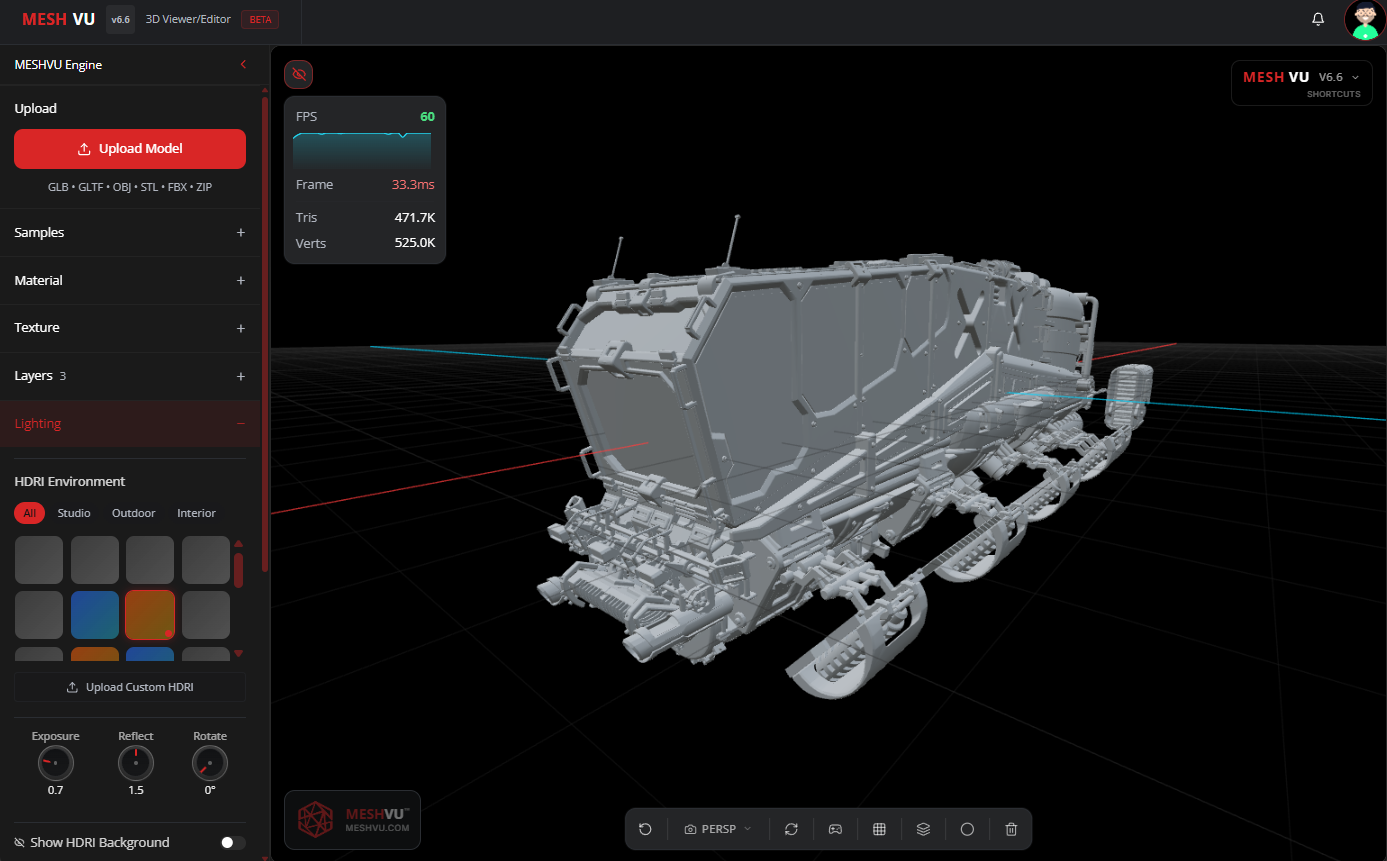Select the Studio HDRI filter tab
Screen dimensions: 1387x861
click(x=74, y=513)
